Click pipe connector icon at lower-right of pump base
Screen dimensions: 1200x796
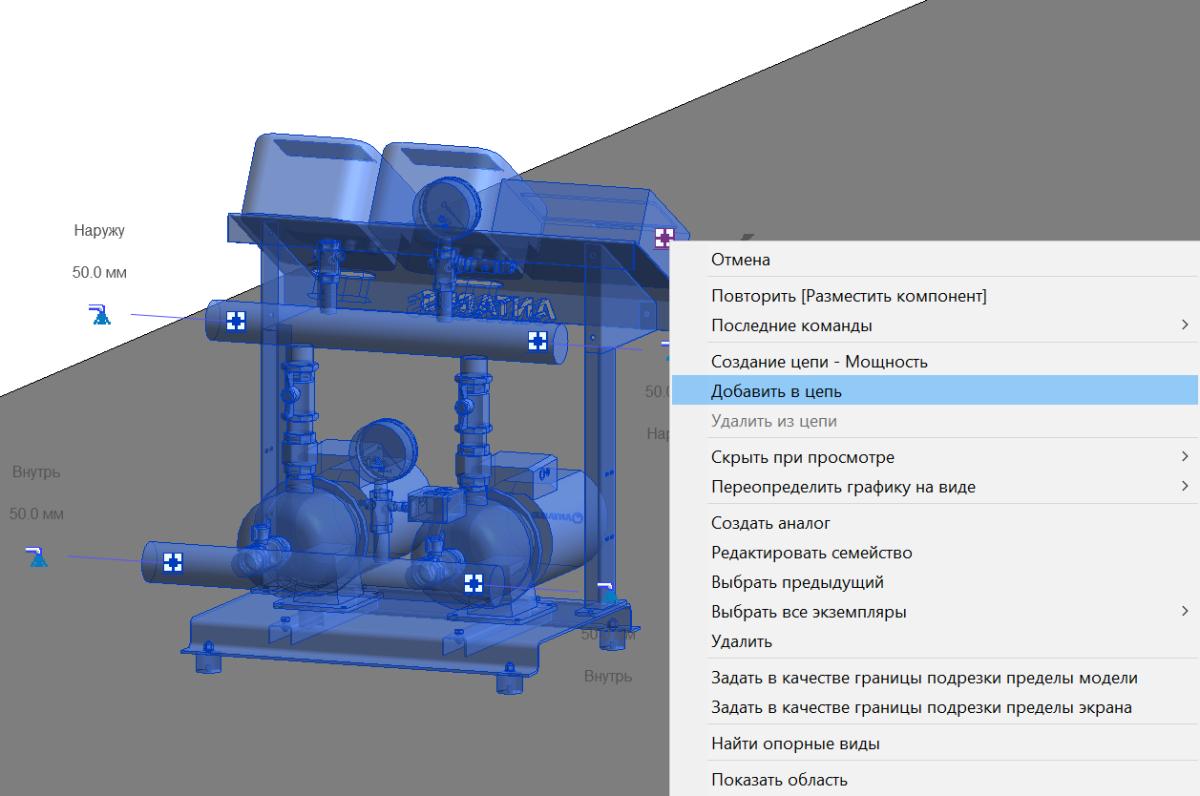coord(606,592)
